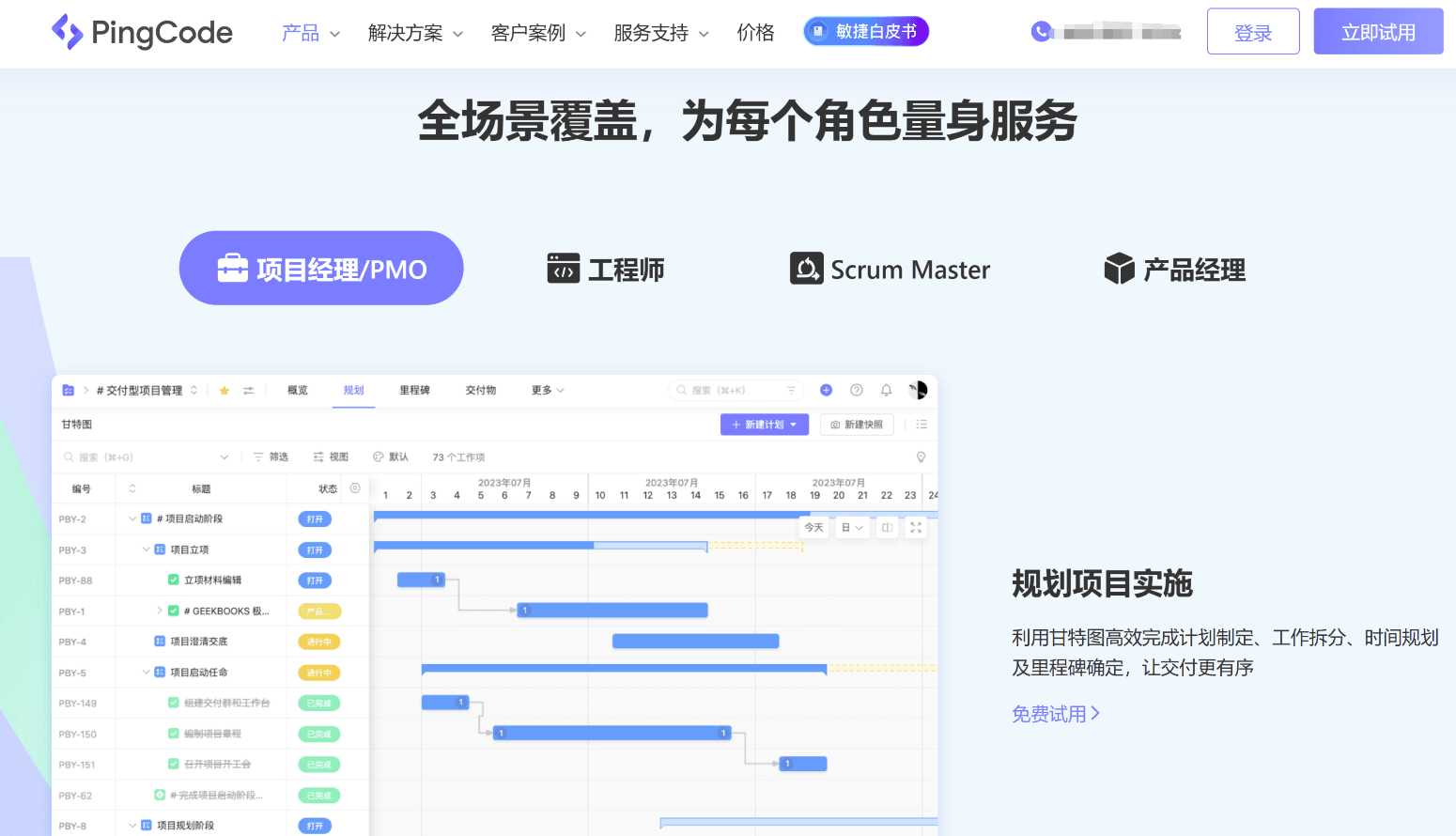
Task: Click the 立即试用 button
Action: [1378, 32]
